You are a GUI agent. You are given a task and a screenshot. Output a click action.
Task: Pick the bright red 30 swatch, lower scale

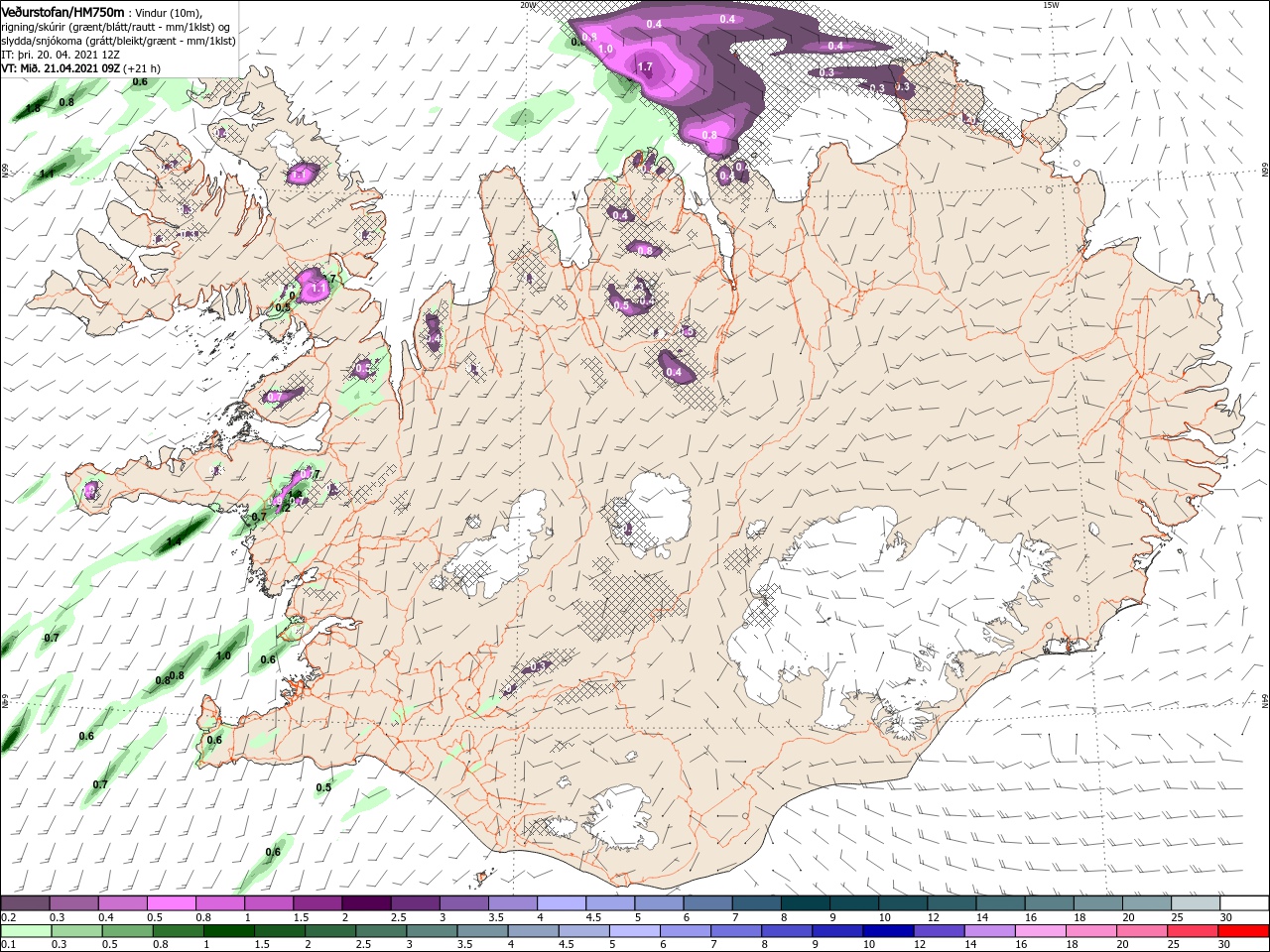coord(1245,931)
